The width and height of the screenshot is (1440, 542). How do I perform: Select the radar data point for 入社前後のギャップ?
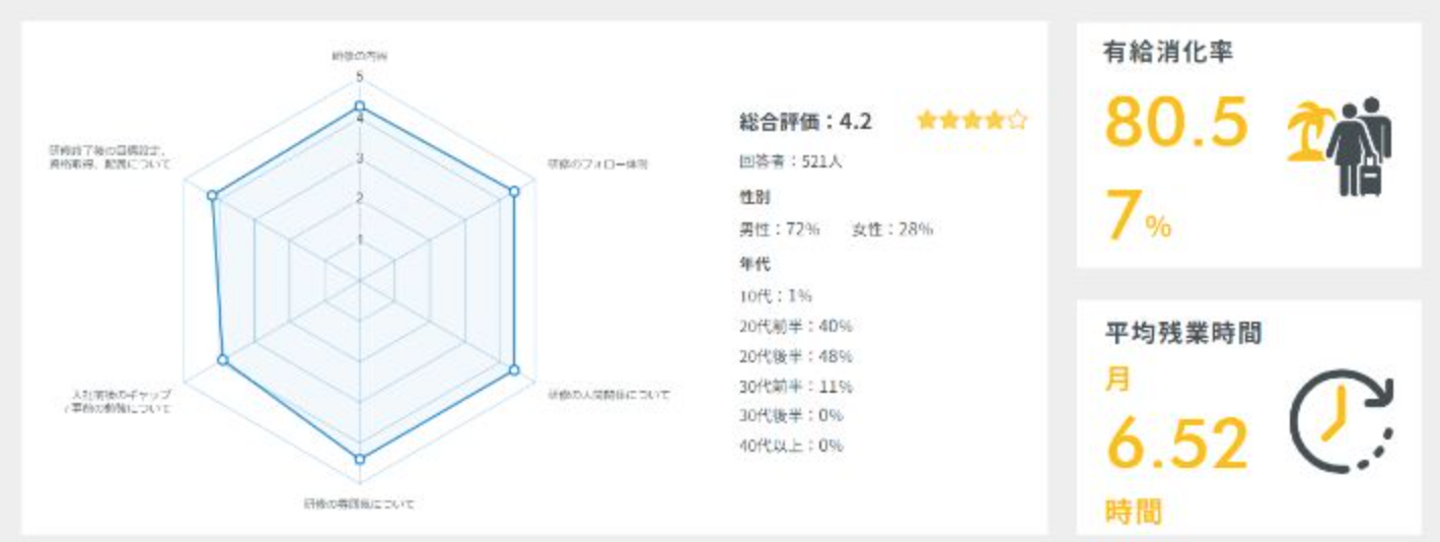point(223,358)
